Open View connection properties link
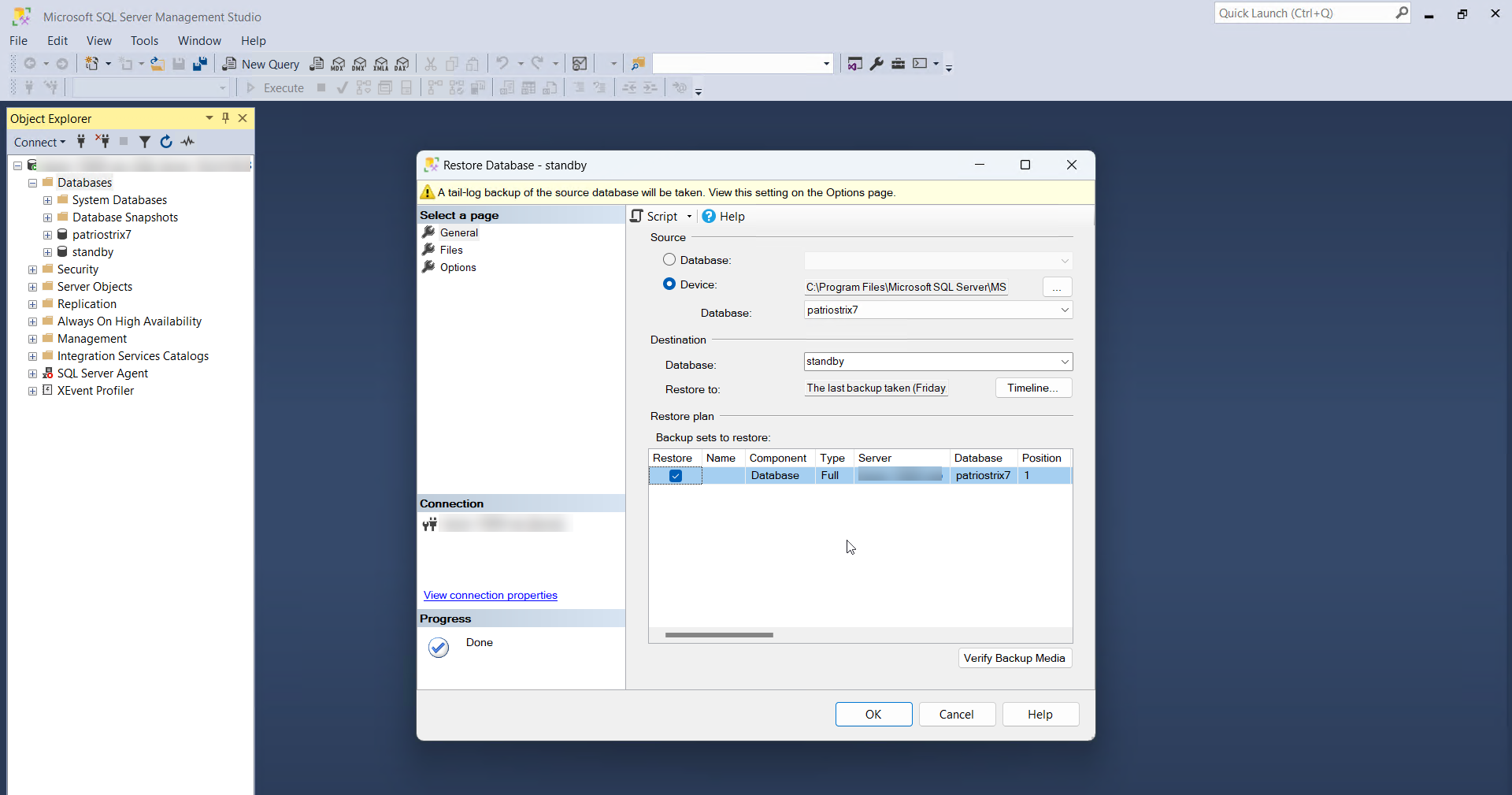 tap(490, 595)
